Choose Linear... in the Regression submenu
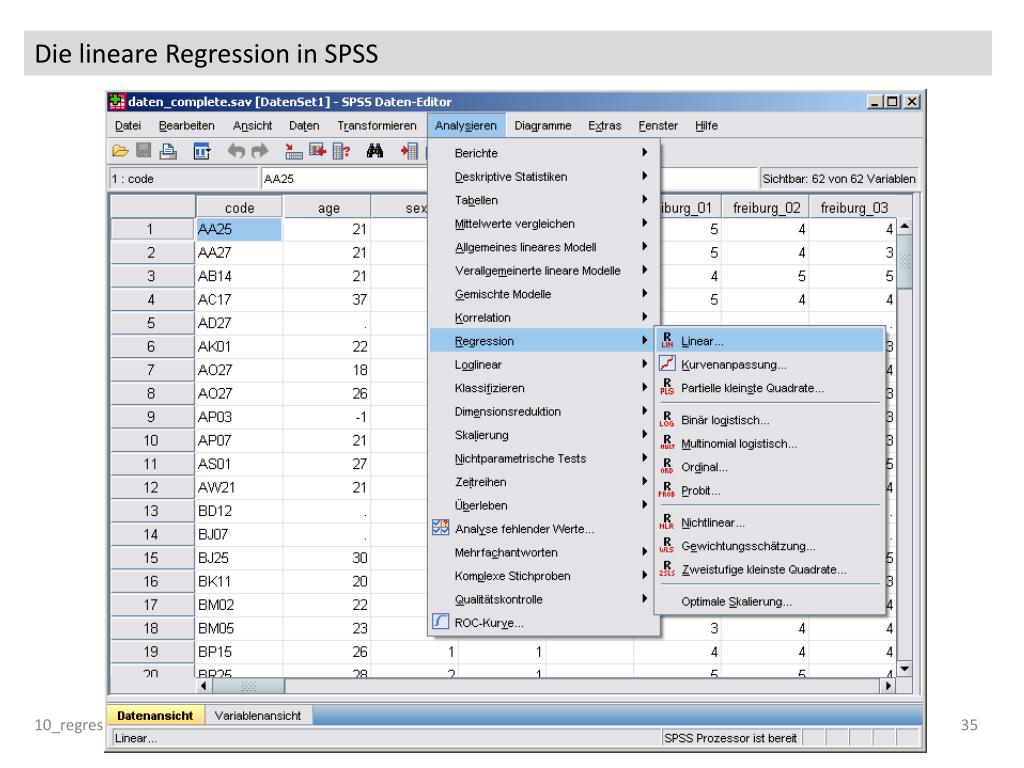 pyautogui.click(x=770, y=341)
